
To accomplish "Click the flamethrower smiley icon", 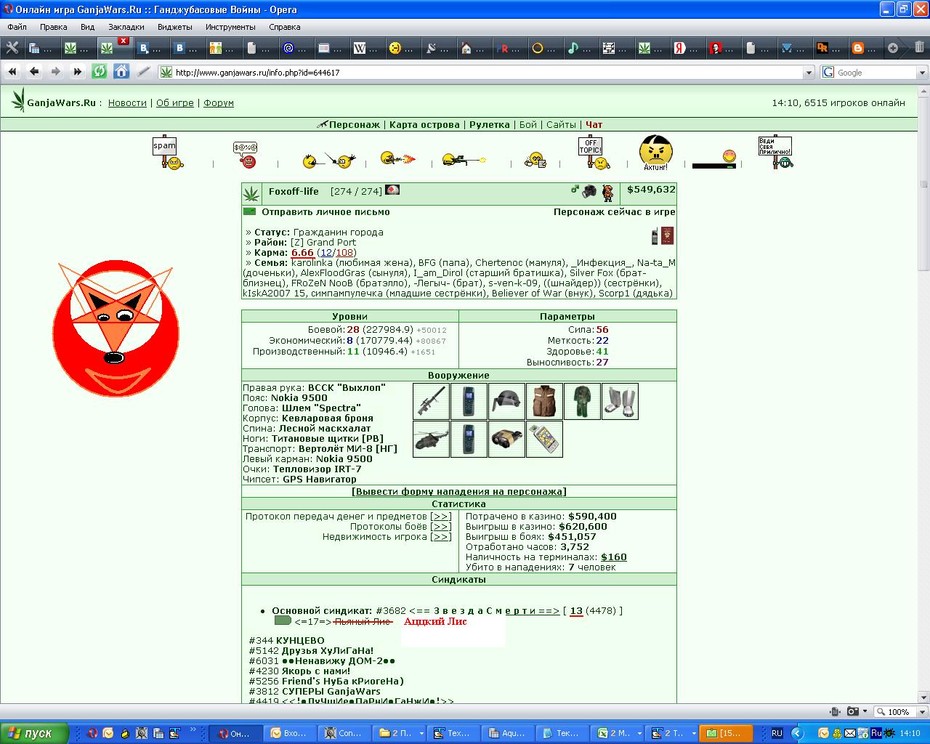I will pyautogui.click(x=397, y=158).
